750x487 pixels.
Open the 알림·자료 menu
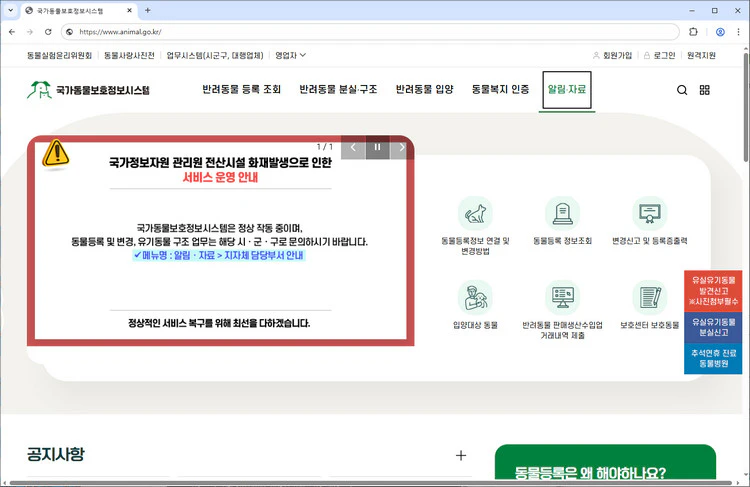click(x=567, y=89)
